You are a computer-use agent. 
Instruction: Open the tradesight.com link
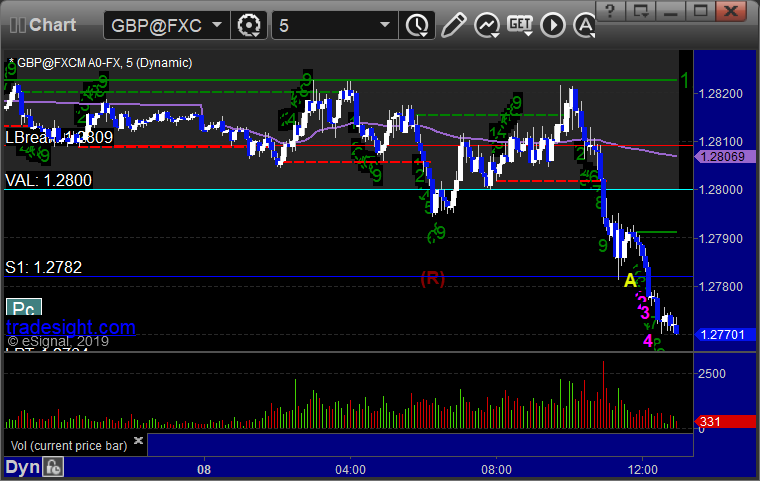(71, 327)
